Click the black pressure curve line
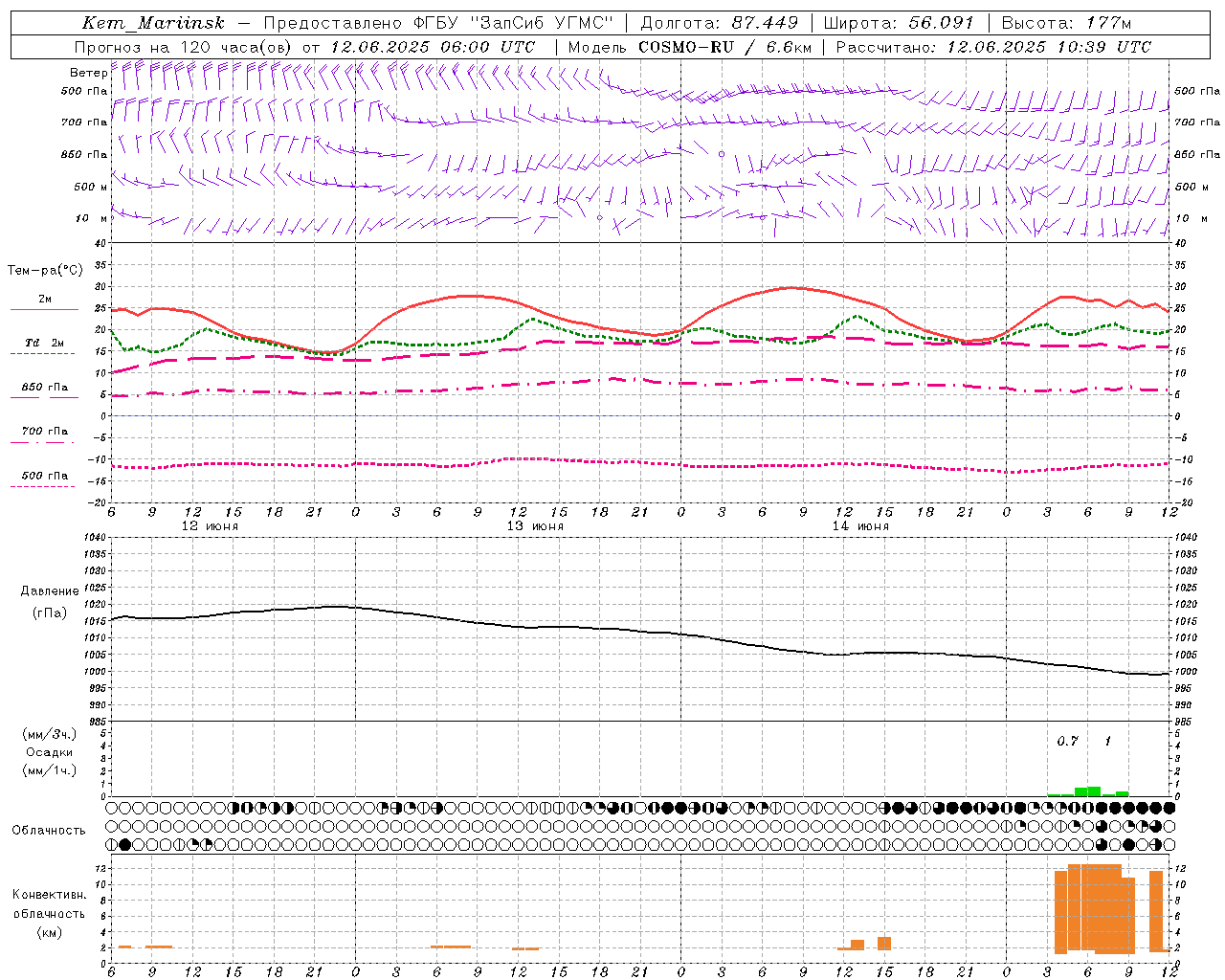Viewport: 1225px width, 980px height. [x=639, y=632]
